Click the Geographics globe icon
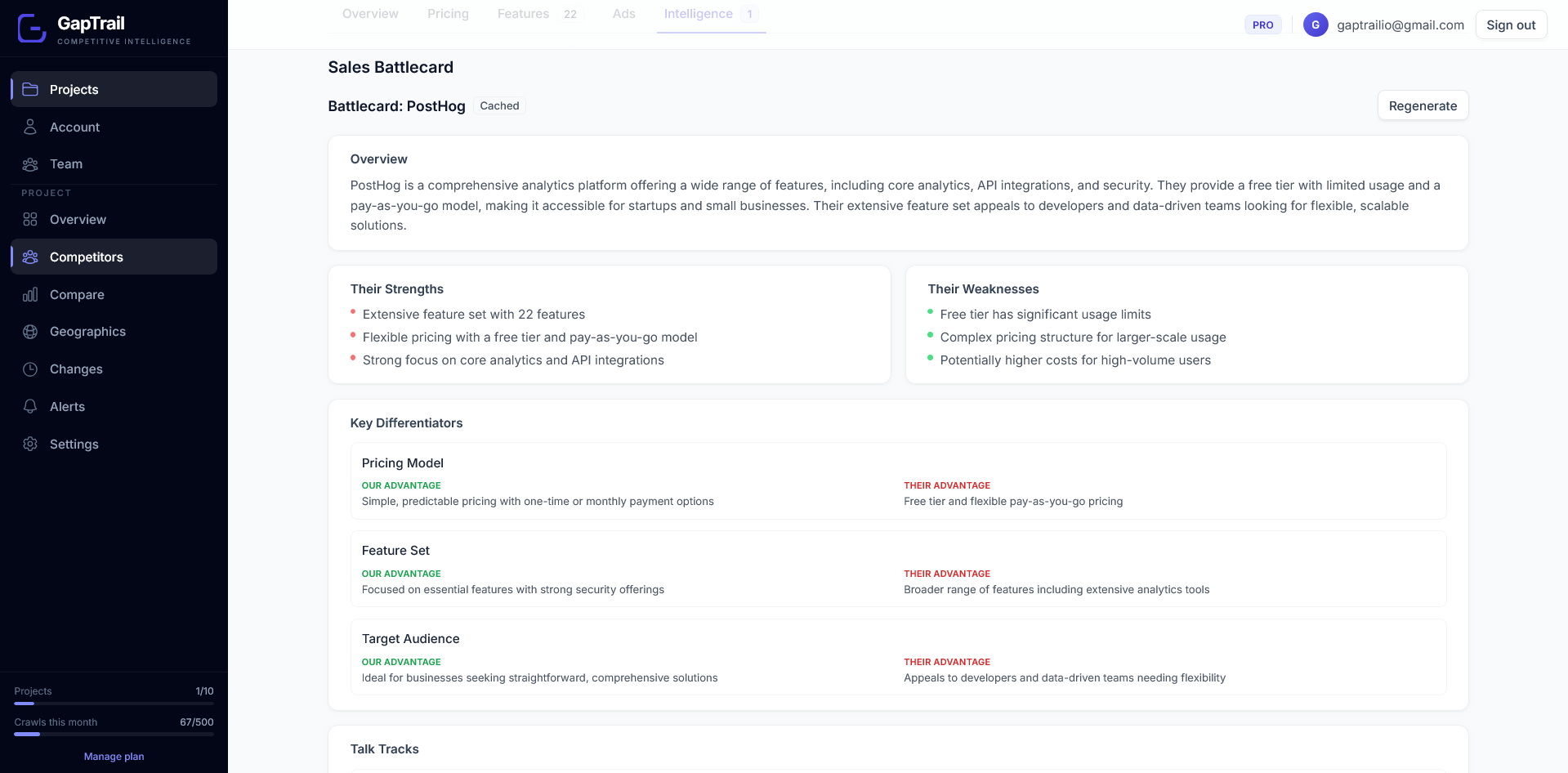Screen dimensions: 1568x773 tap(30, 332)
